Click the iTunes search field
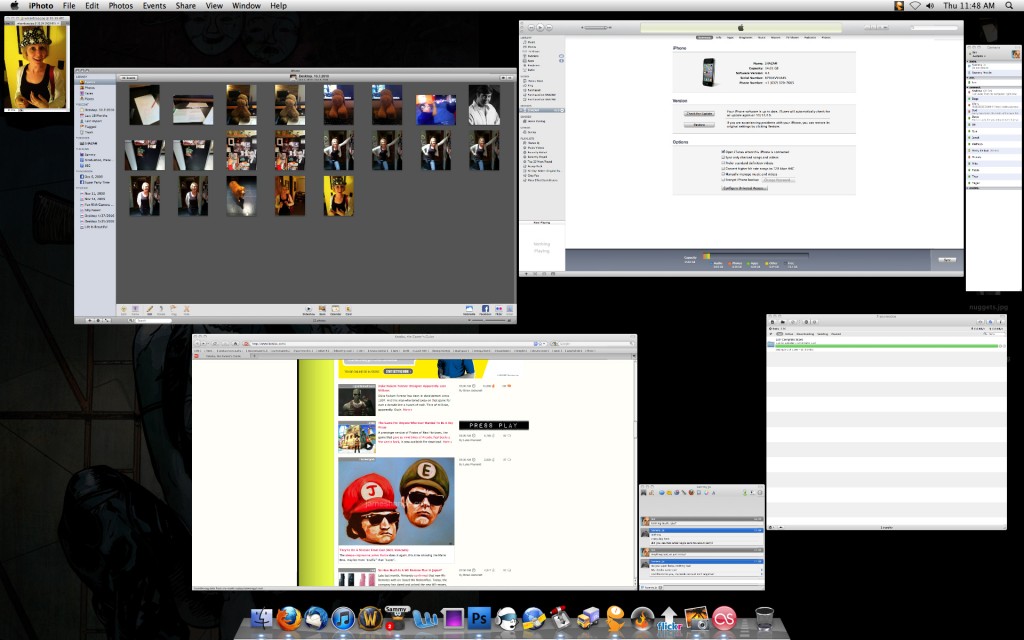The width and height of the screenshot is (1024, 640). (x=935, y=27)
